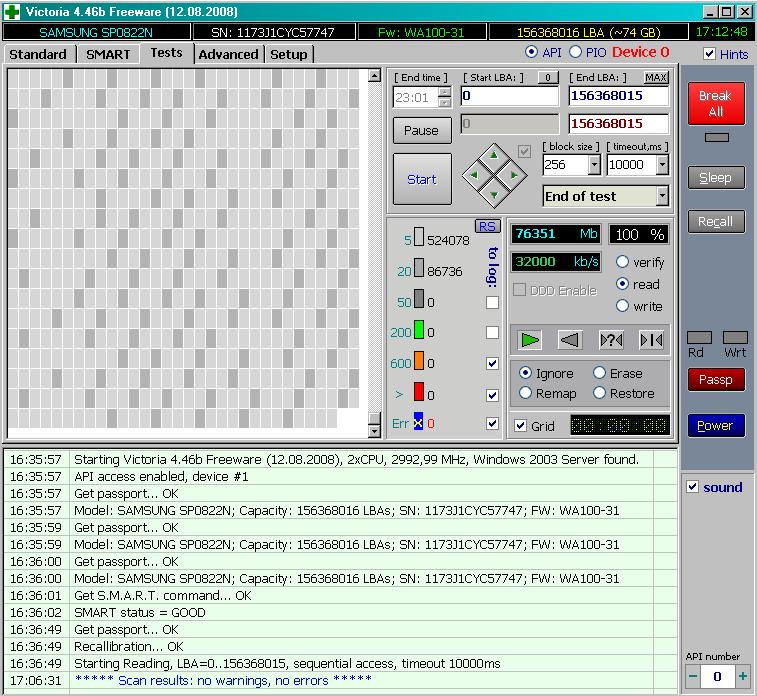
Task: Select the API access radio button
Action: (531, 52)
